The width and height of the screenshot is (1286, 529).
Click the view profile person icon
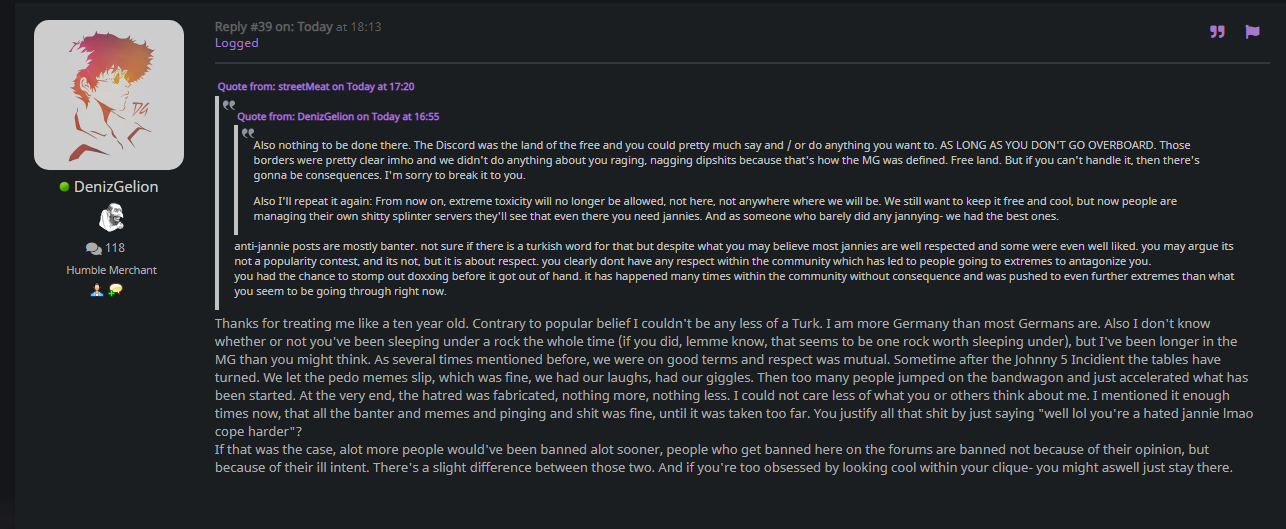(x=95, y=290)
